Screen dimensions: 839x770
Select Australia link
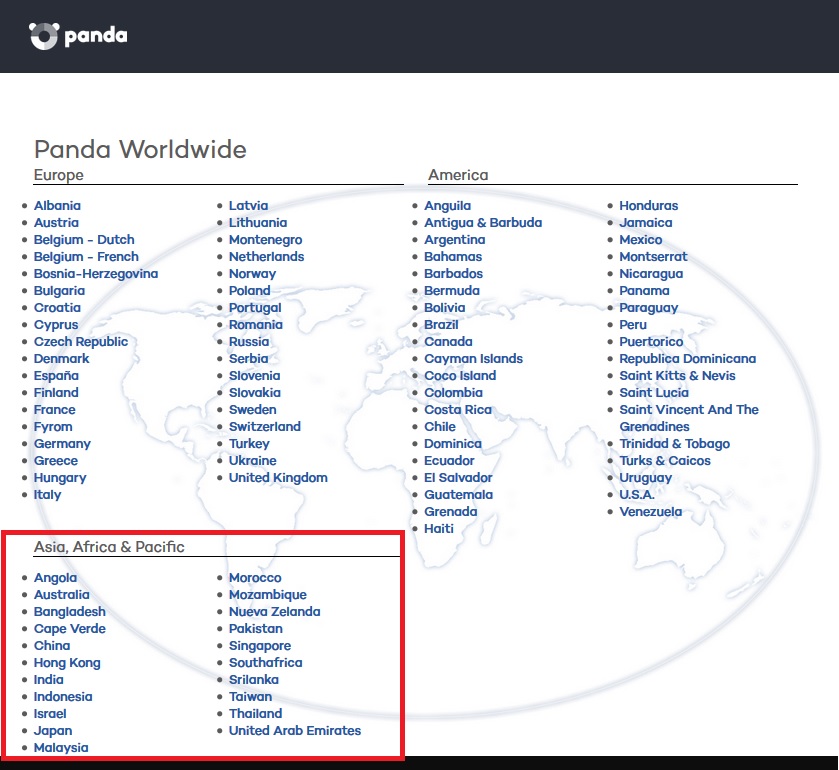click(62, 595)
